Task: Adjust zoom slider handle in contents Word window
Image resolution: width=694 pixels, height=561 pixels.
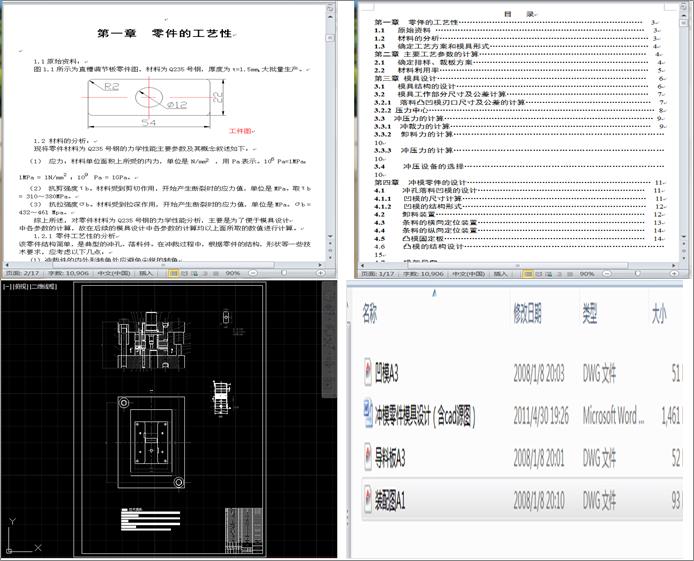Action: click(638, 273)
